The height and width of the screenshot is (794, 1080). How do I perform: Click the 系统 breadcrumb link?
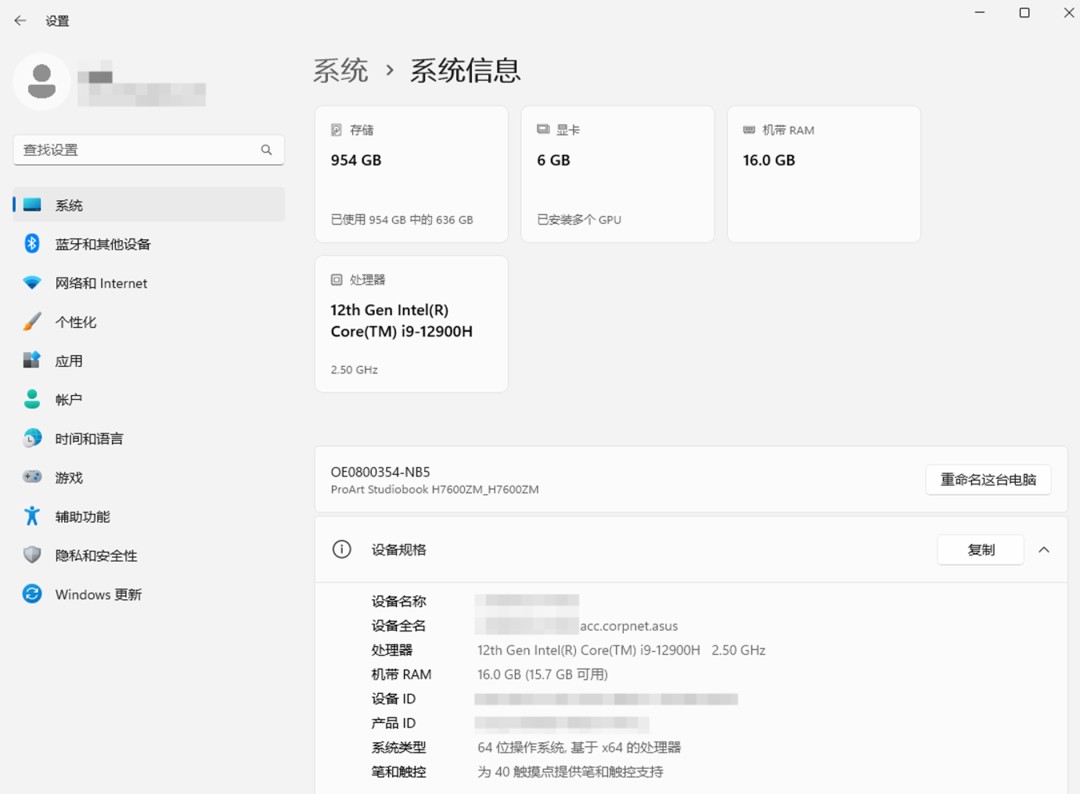point(341,70)
